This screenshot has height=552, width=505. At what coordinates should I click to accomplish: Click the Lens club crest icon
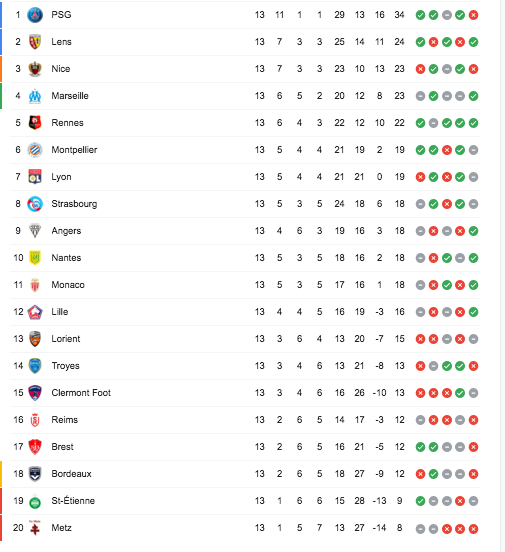point(35,42)
